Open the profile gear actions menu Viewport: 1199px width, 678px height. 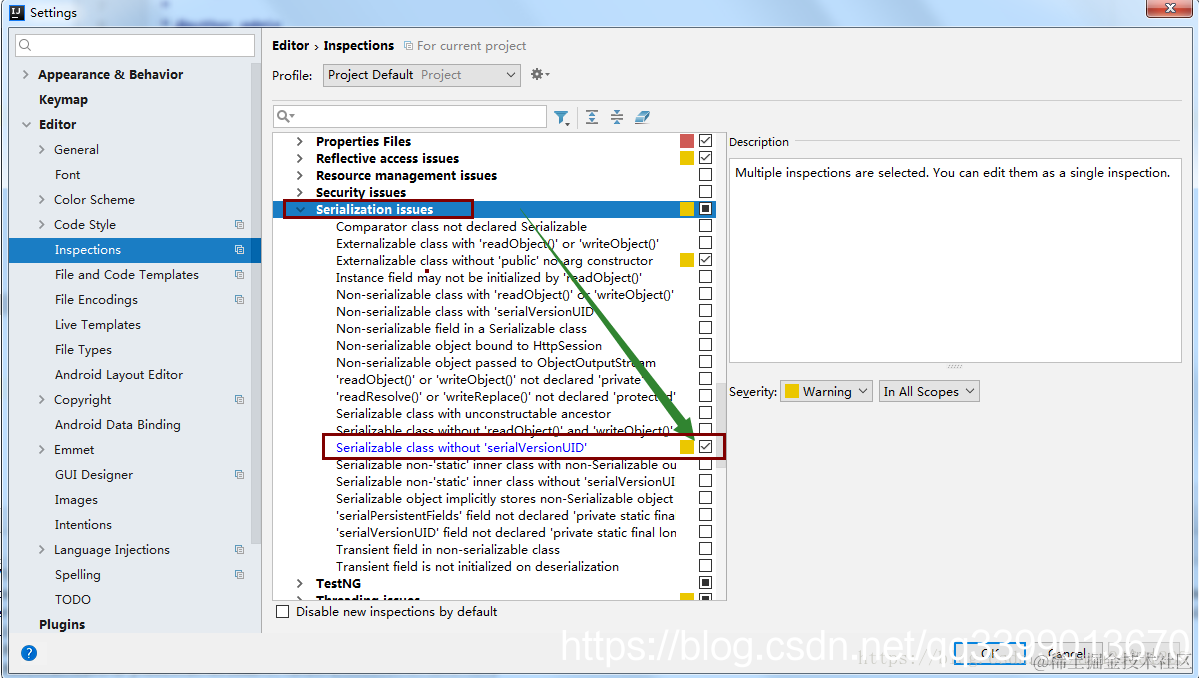540,74
